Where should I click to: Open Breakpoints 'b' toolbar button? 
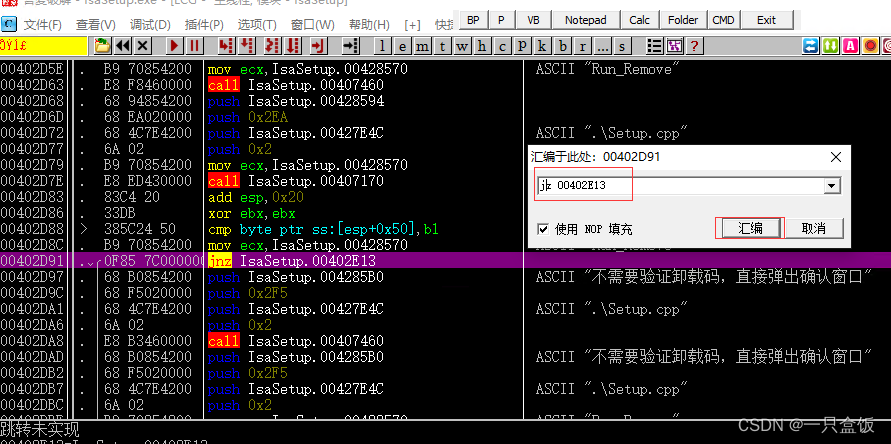tap(563, 46)
